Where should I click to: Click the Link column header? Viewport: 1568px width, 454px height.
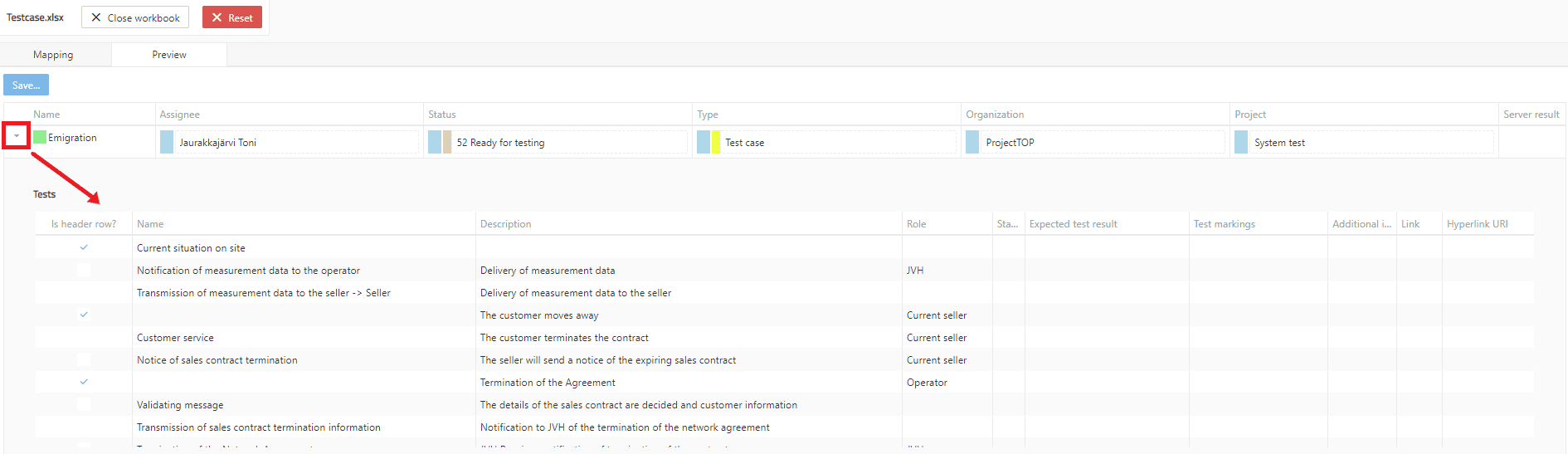(x=1419, y=224)
